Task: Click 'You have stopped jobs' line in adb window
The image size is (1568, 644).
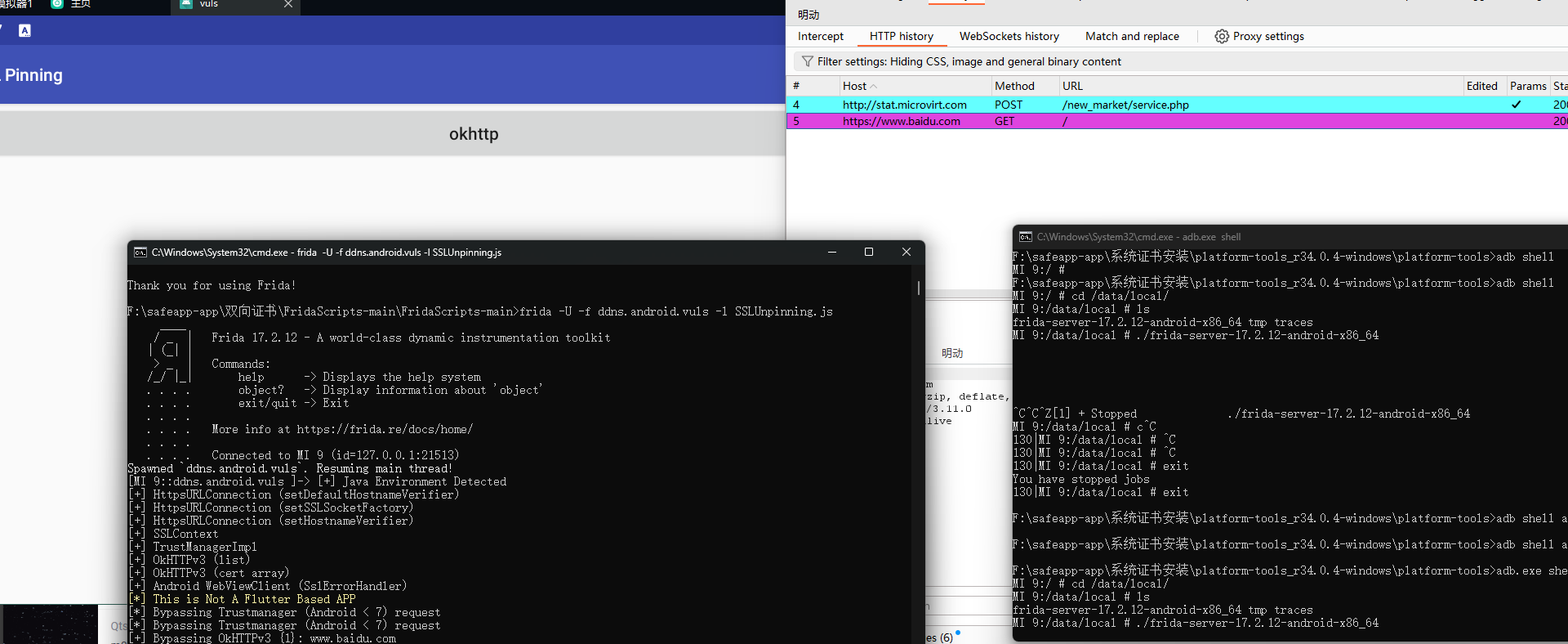Action: [x=1081, y=479]
